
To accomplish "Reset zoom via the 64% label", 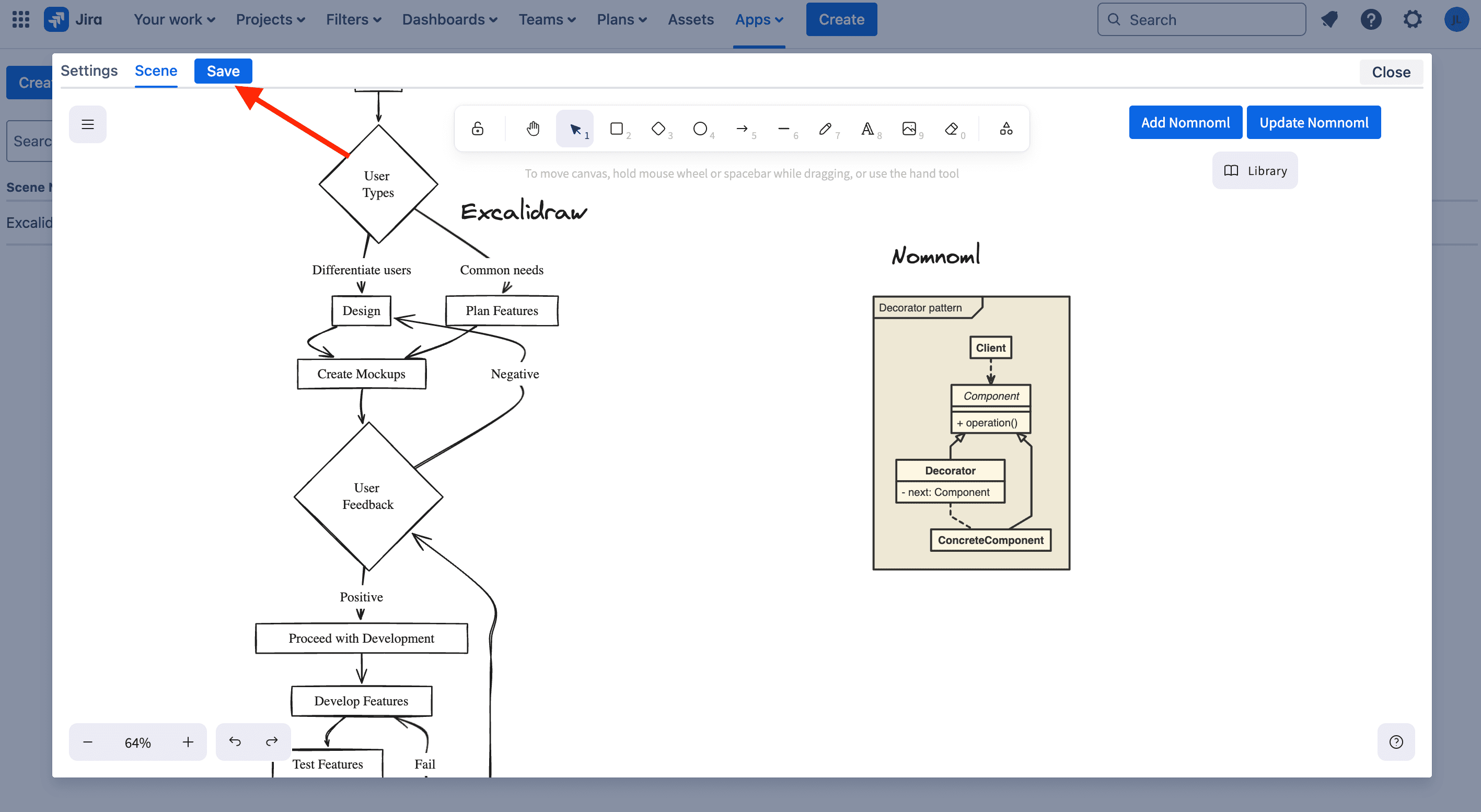I will [x=138, y=743].
